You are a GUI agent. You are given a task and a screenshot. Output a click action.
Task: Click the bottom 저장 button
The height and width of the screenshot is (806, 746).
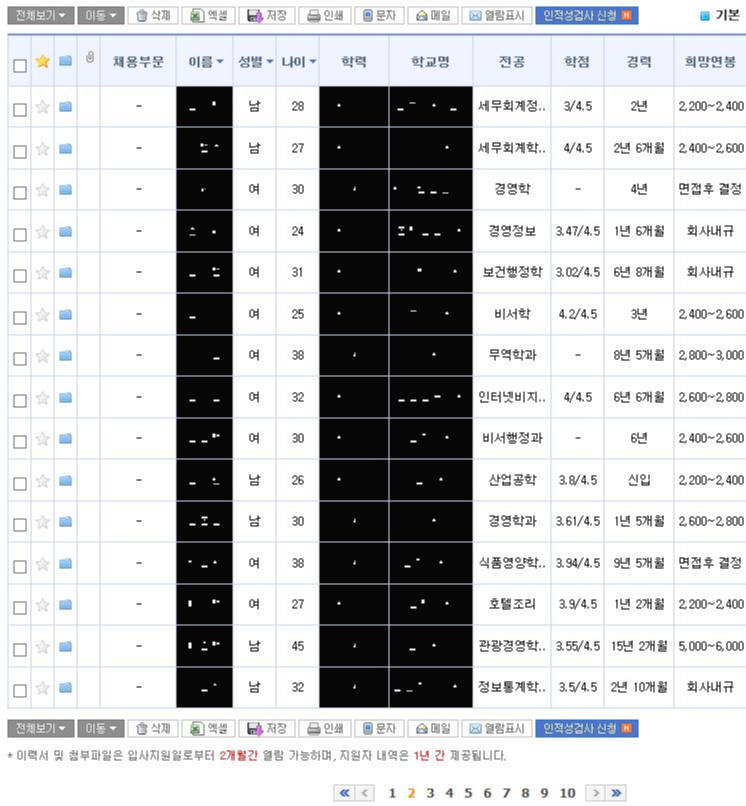tap(266, 728)
